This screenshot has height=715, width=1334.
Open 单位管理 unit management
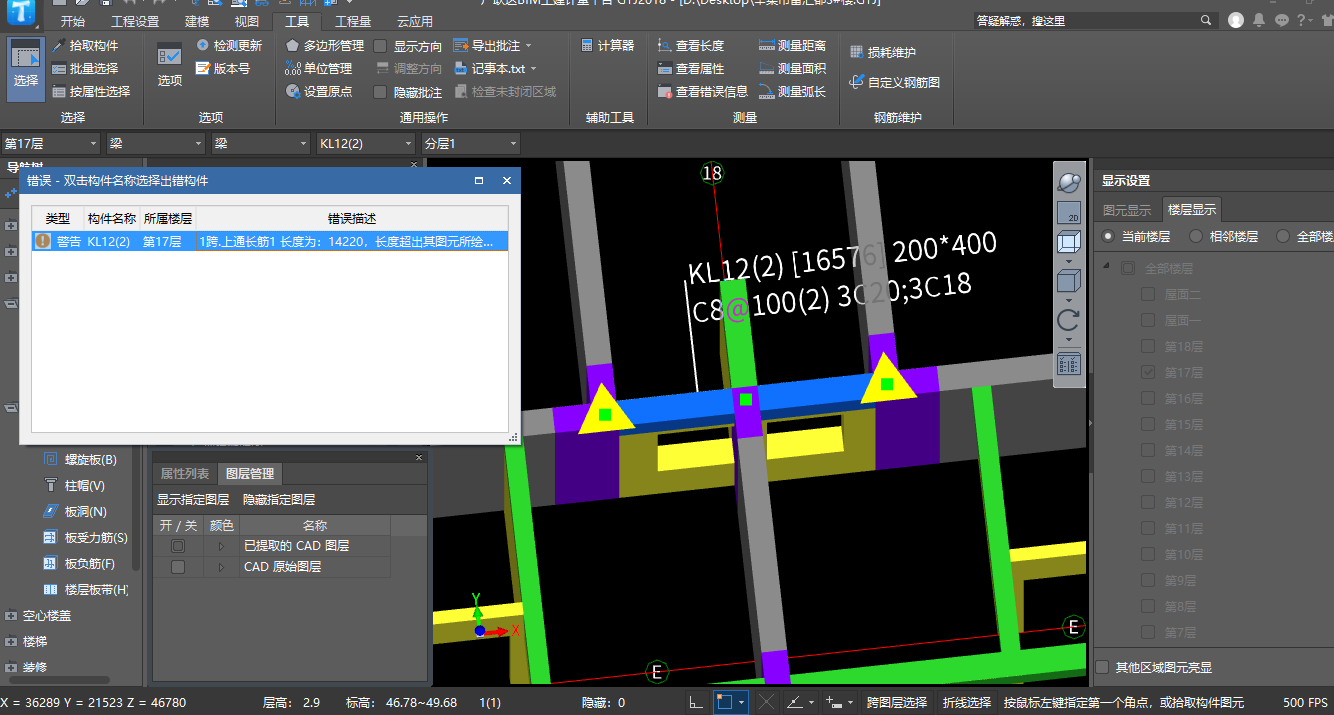tap(319, 69)
